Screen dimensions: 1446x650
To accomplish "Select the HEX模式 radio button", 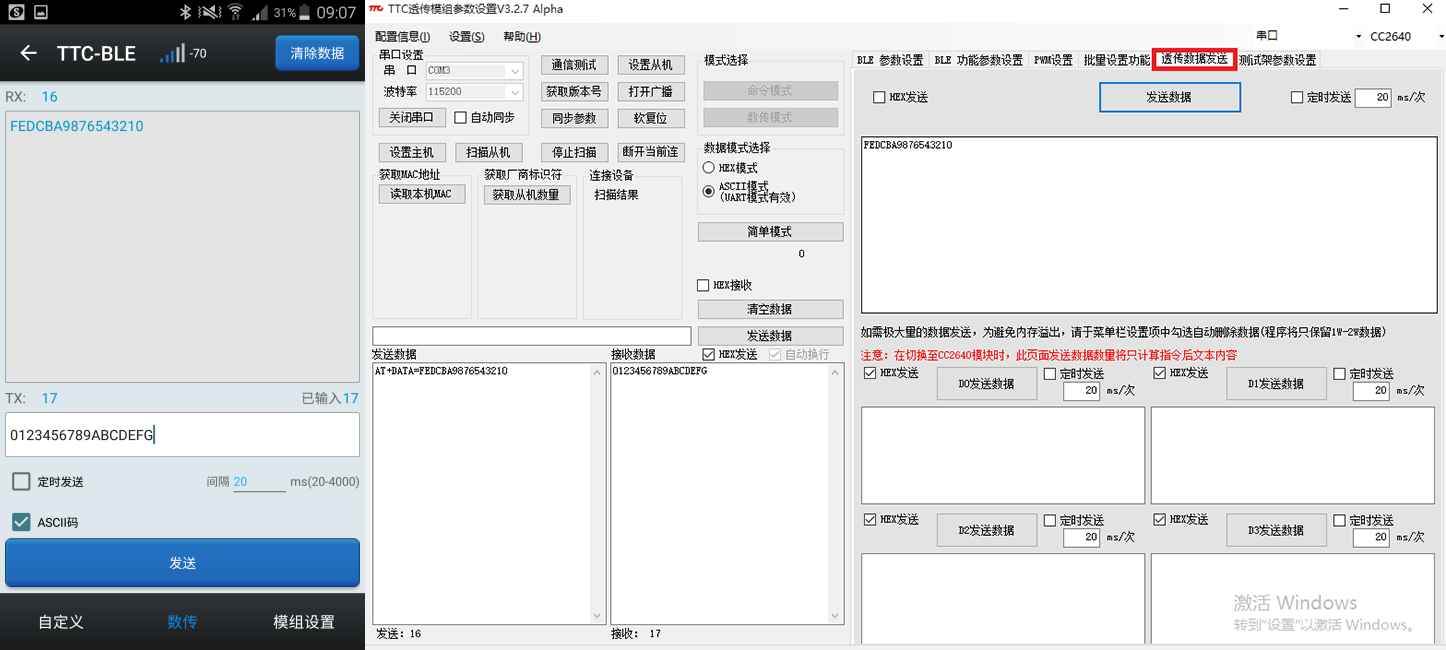I will tap(708, 168).
